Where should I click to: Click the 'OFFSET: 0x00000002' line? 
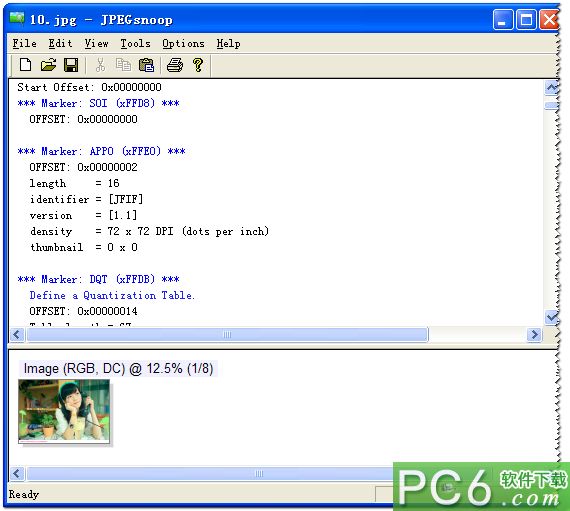coord(83,167)
